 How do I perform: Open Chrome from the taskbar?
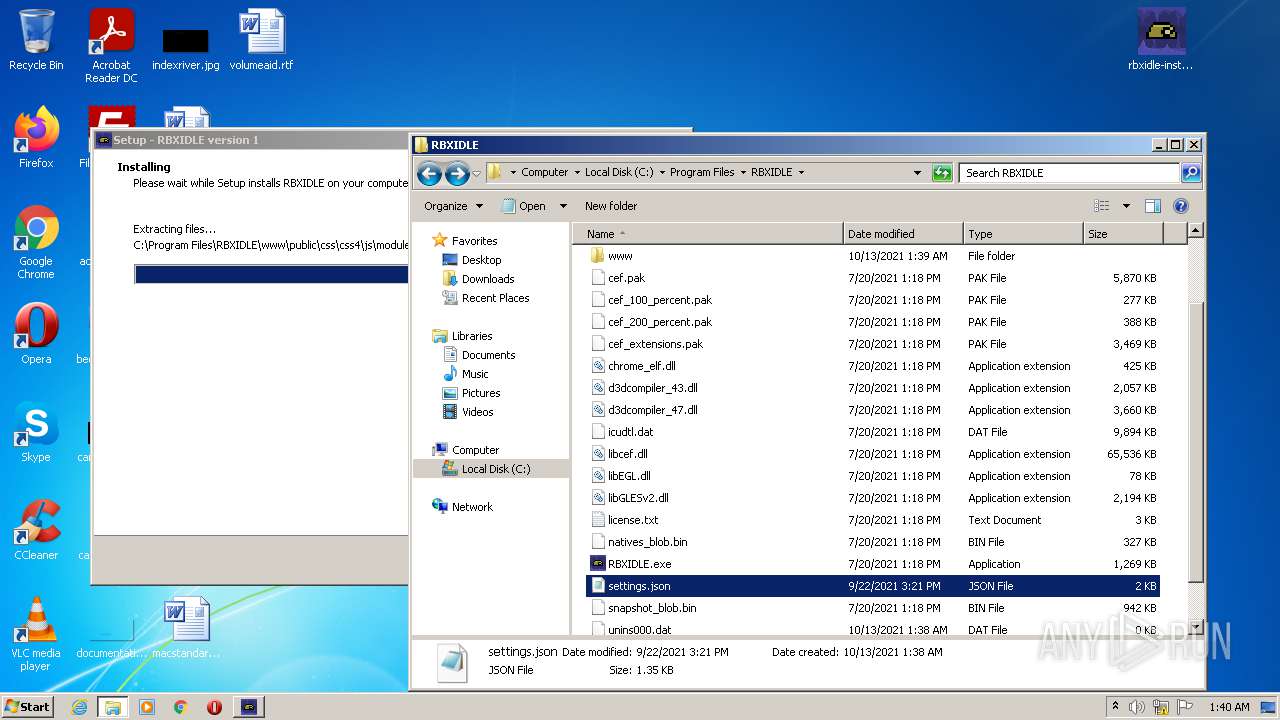180,707
